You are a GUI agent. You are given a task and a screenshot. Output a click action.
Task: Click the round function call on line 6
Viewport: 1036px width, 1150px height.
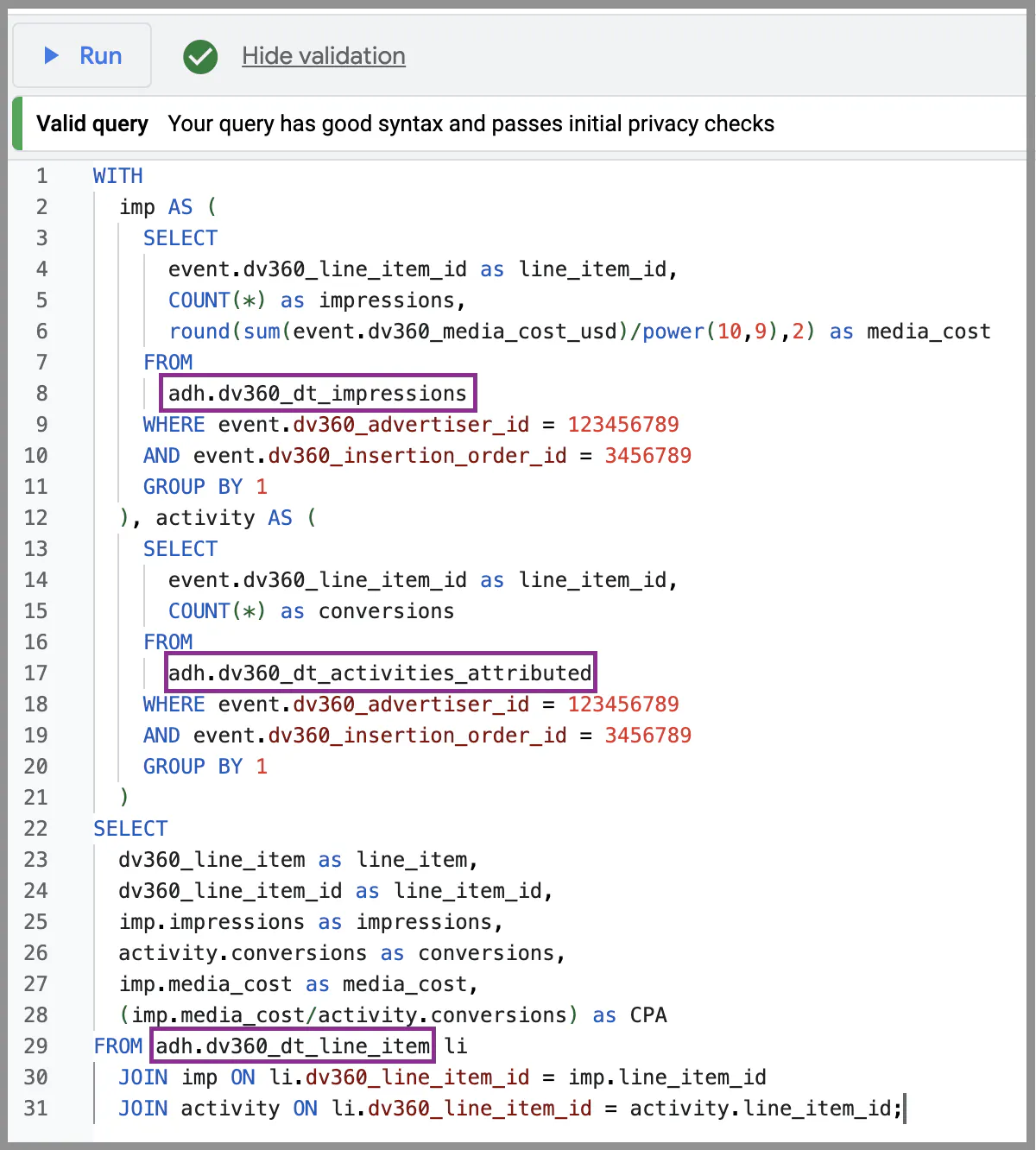point(199,331)
